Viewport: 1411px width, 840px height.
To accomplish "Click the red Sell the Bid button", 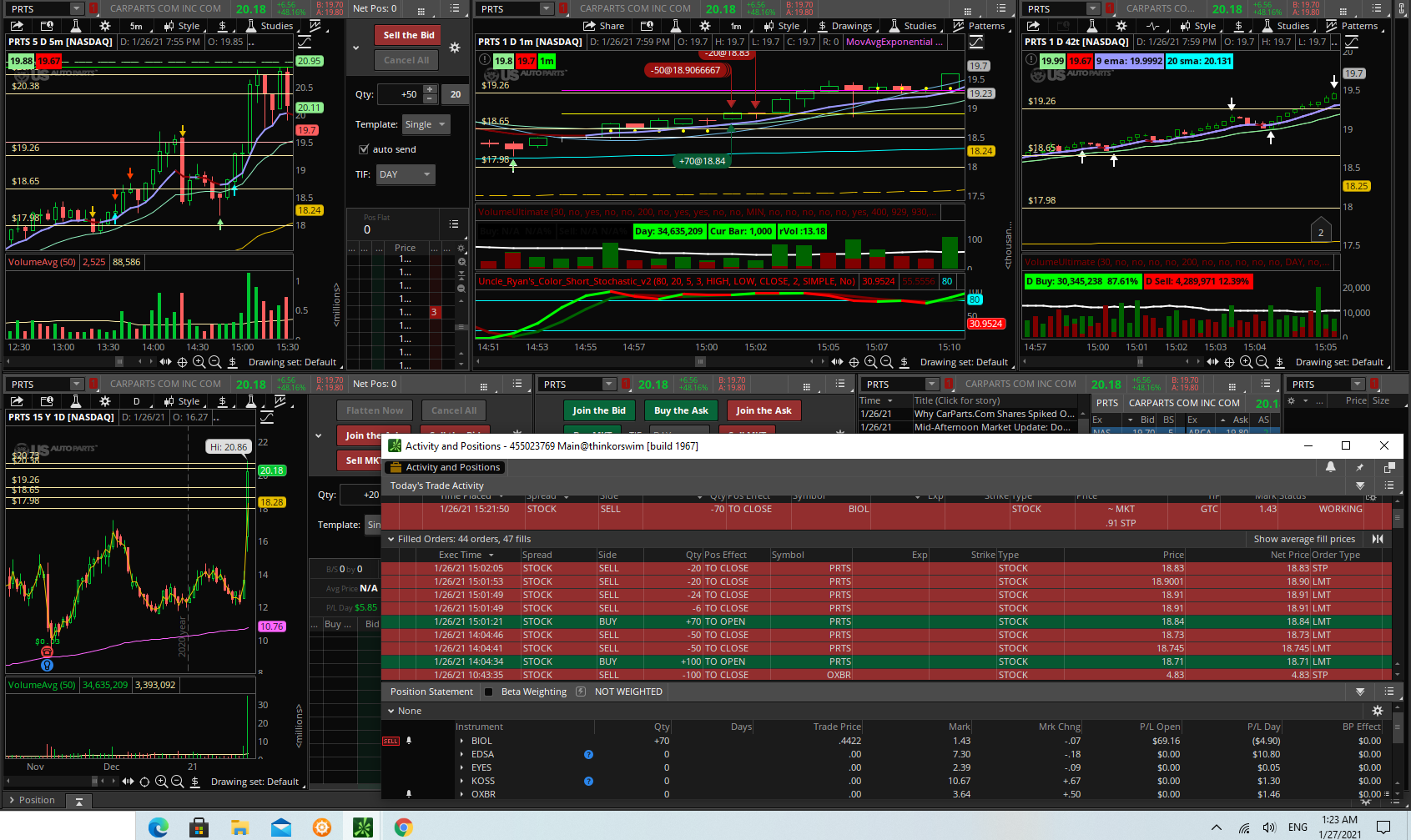I will pos(408,35).
